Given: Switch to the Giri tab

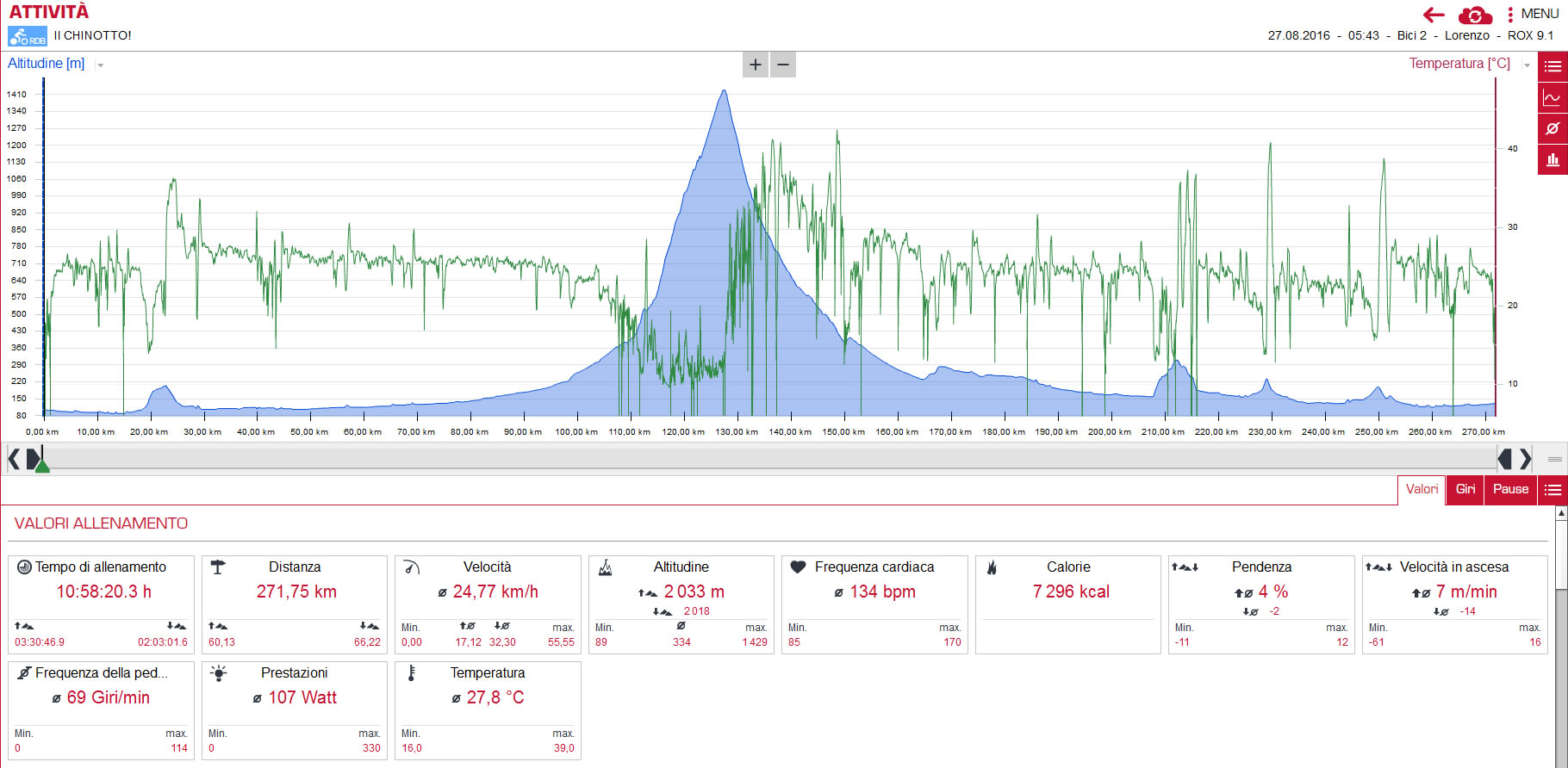Looking at the screenshot, I should [x=1465, y=489].
